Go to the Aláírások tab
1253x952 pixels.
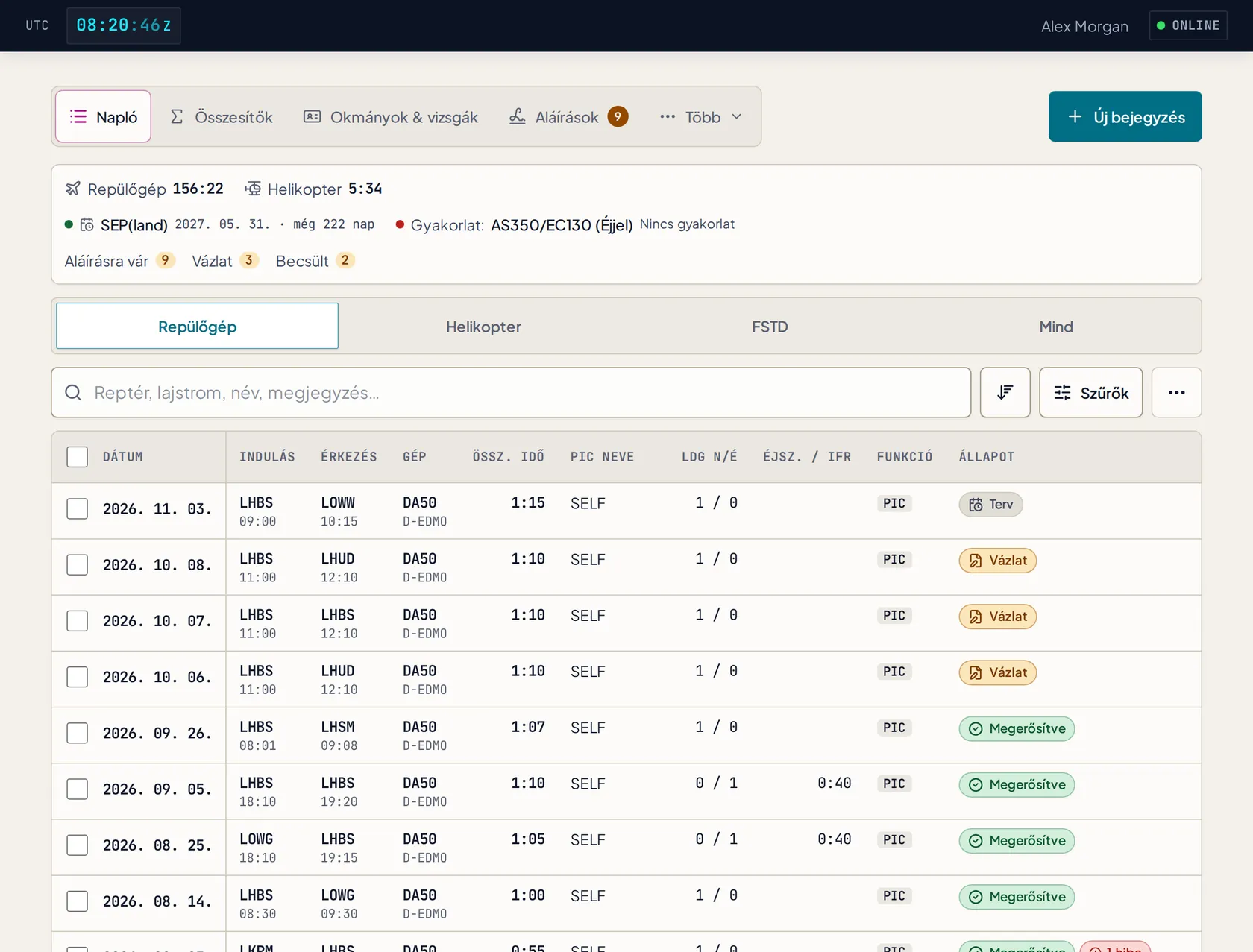[568, 117]
